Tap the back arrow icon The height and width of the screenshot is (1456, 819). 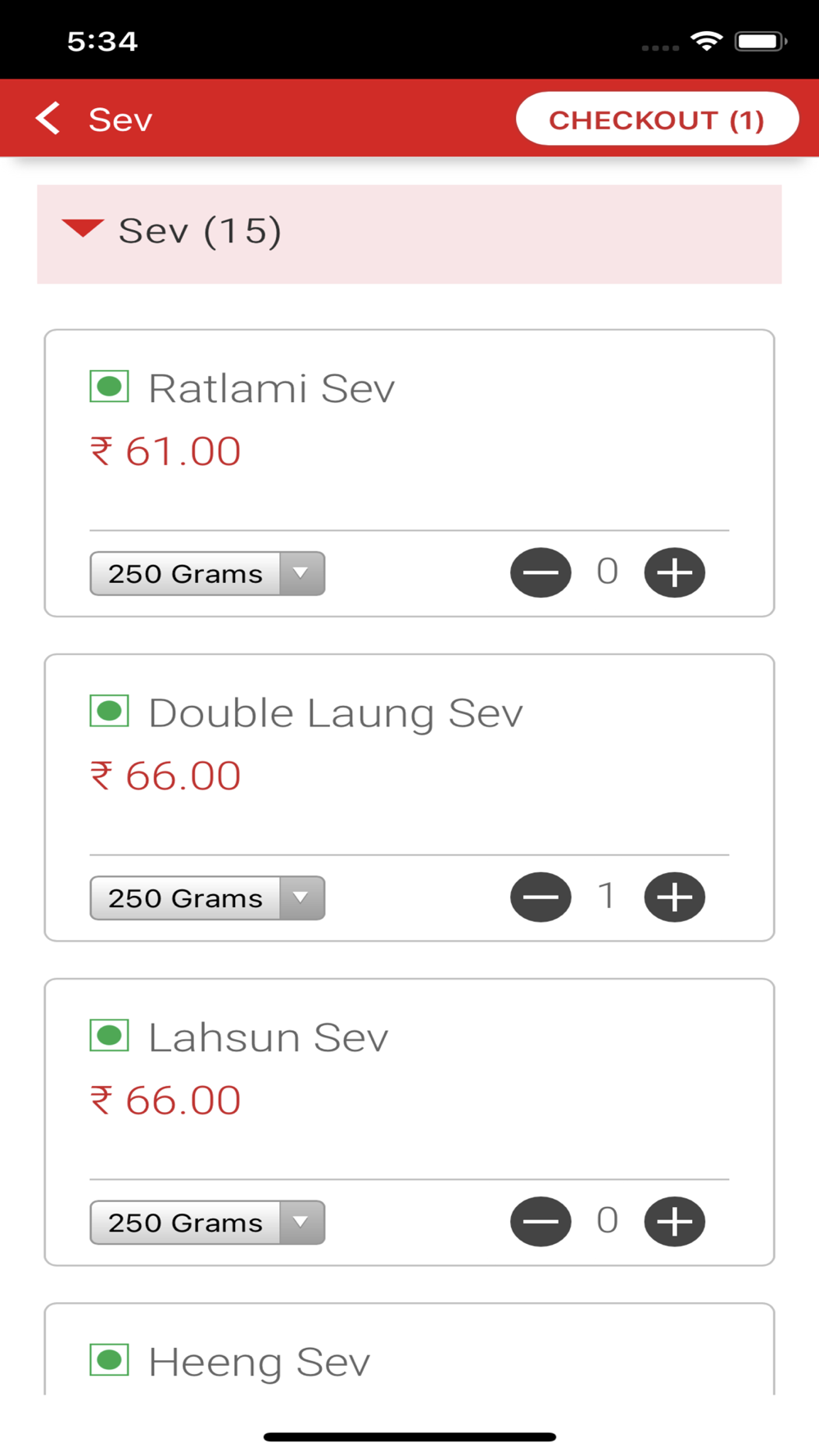click(x=48, y=119)
